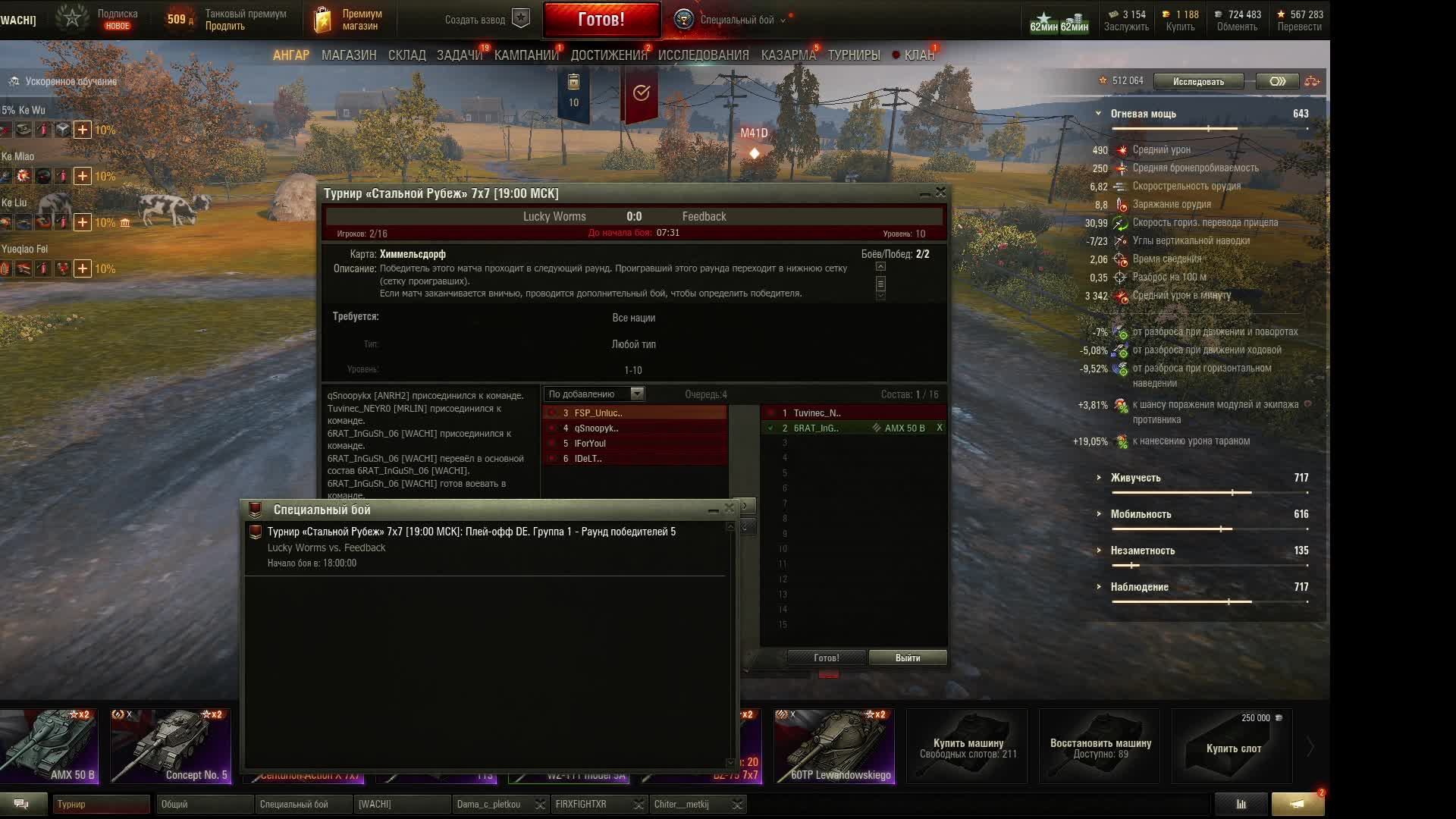Toggle the vehicle configuration switch near Исследовать

[x=1277, y=81]
